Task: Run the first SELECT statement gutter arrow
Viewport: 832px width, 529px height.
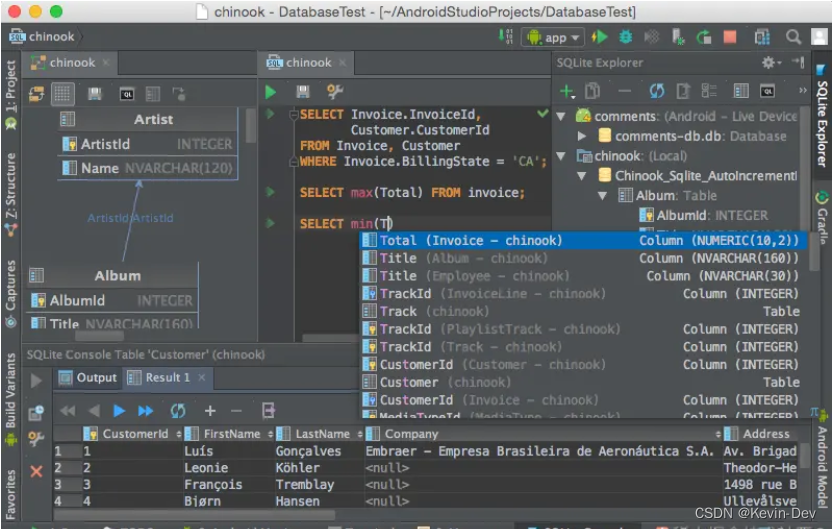Action: pyautogui.click(x=270, y=114)
